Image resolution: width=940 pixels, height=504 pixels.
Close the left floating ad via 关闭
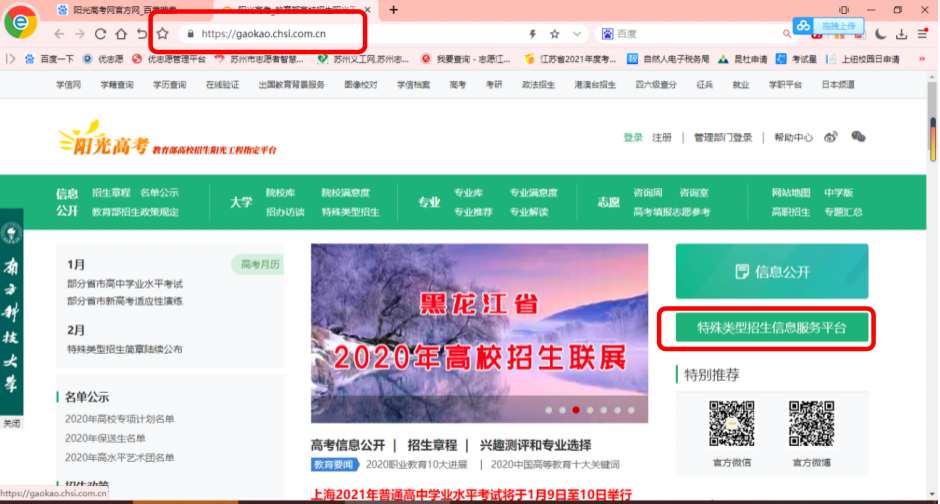tap(11, 423)
